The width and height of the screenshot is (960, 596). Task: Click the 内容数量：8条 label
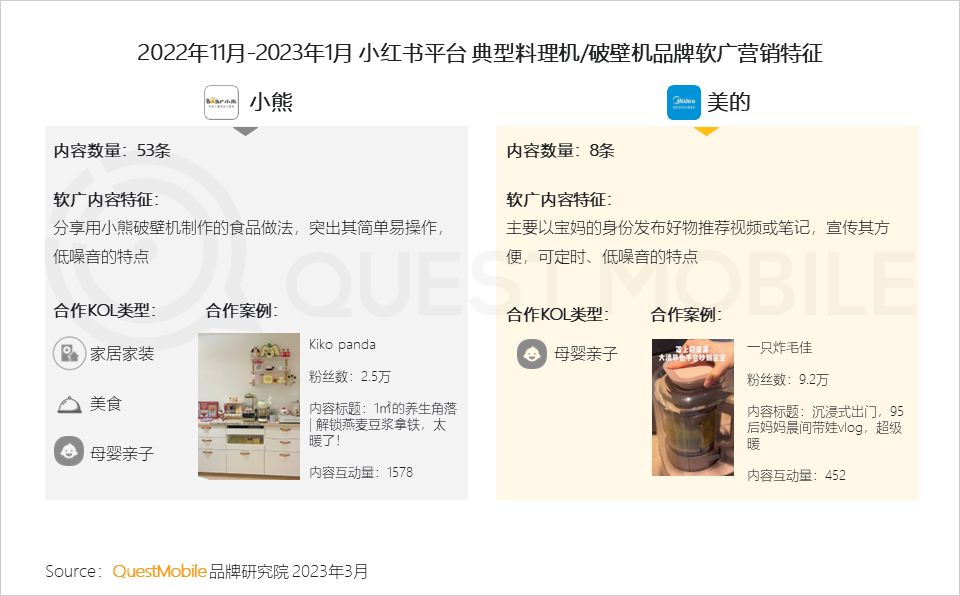click(560, 151)
